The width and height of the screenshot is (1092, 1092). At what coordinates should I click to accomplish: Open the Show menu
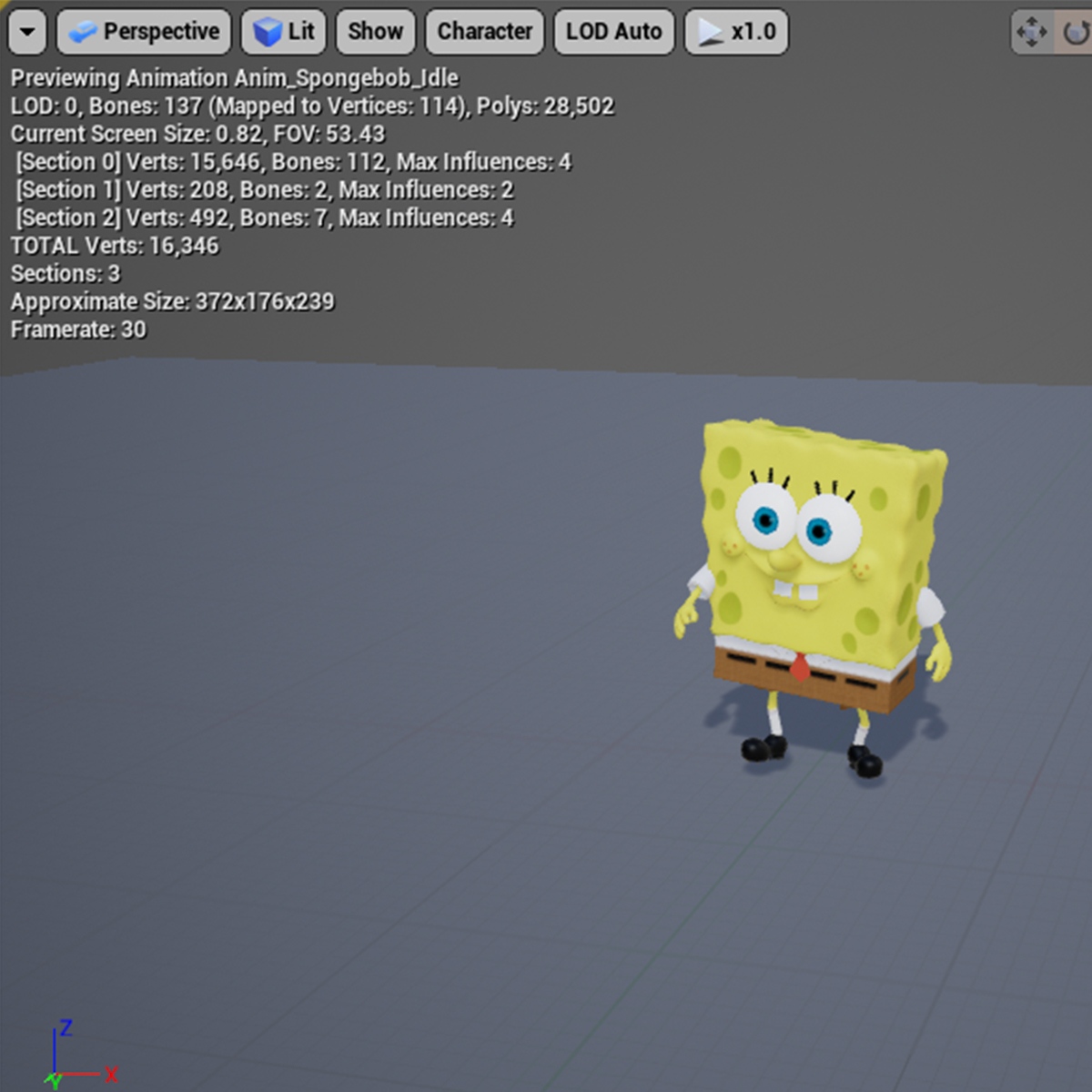point(375,32)
